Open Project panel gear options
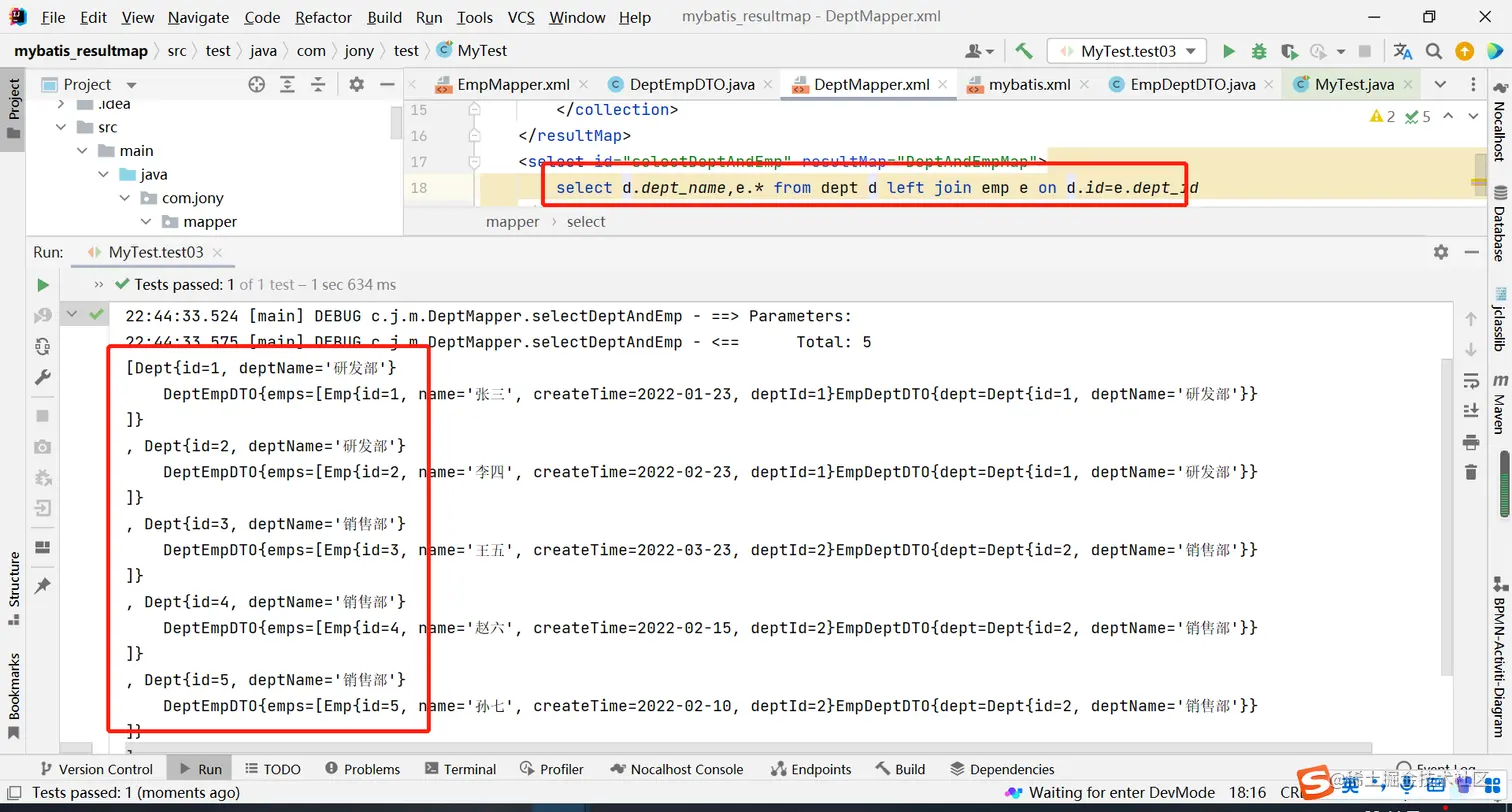Screen dimensions: 1512x812 [356, 85]
